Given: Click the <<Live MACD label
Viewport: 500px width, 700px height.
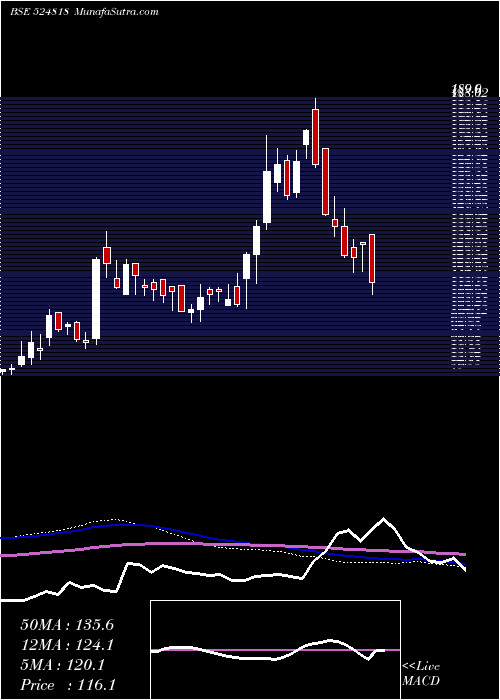Looking at the screenshot, I should pyautogui.click(x=421, y=674).
